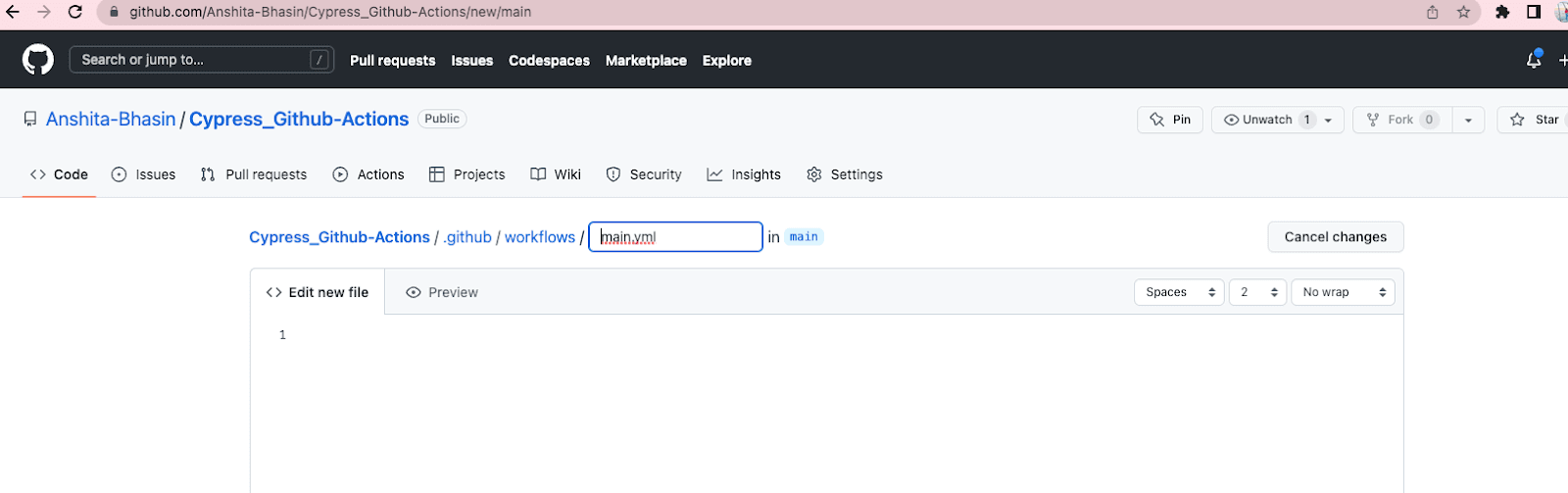This screenshot has height=493, width=1568.
Task: Open the Wiki tab
Action: tap(556, 174)
